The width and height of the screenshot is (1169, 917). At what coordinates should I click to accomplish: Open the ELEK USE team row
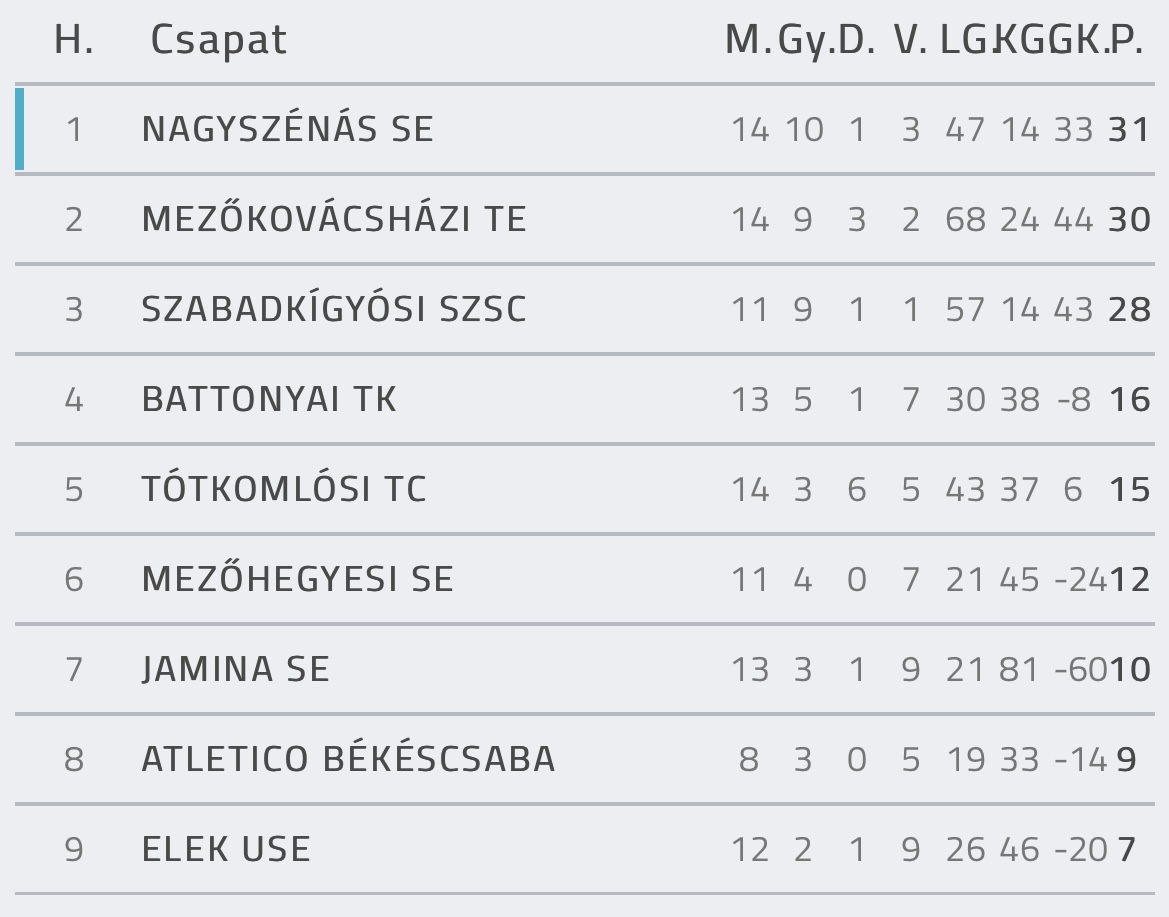584,849
